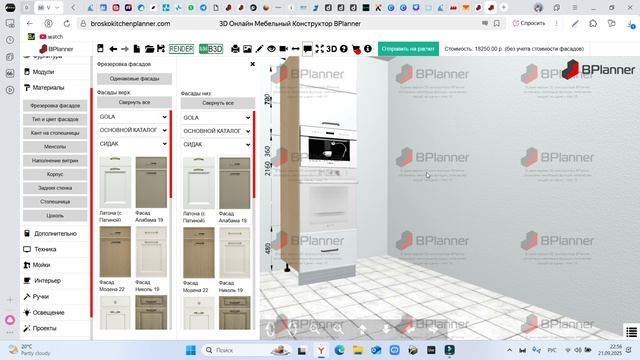Click the list menu icon in the viewport corner

pyautogui.click(x=631, y=332)
